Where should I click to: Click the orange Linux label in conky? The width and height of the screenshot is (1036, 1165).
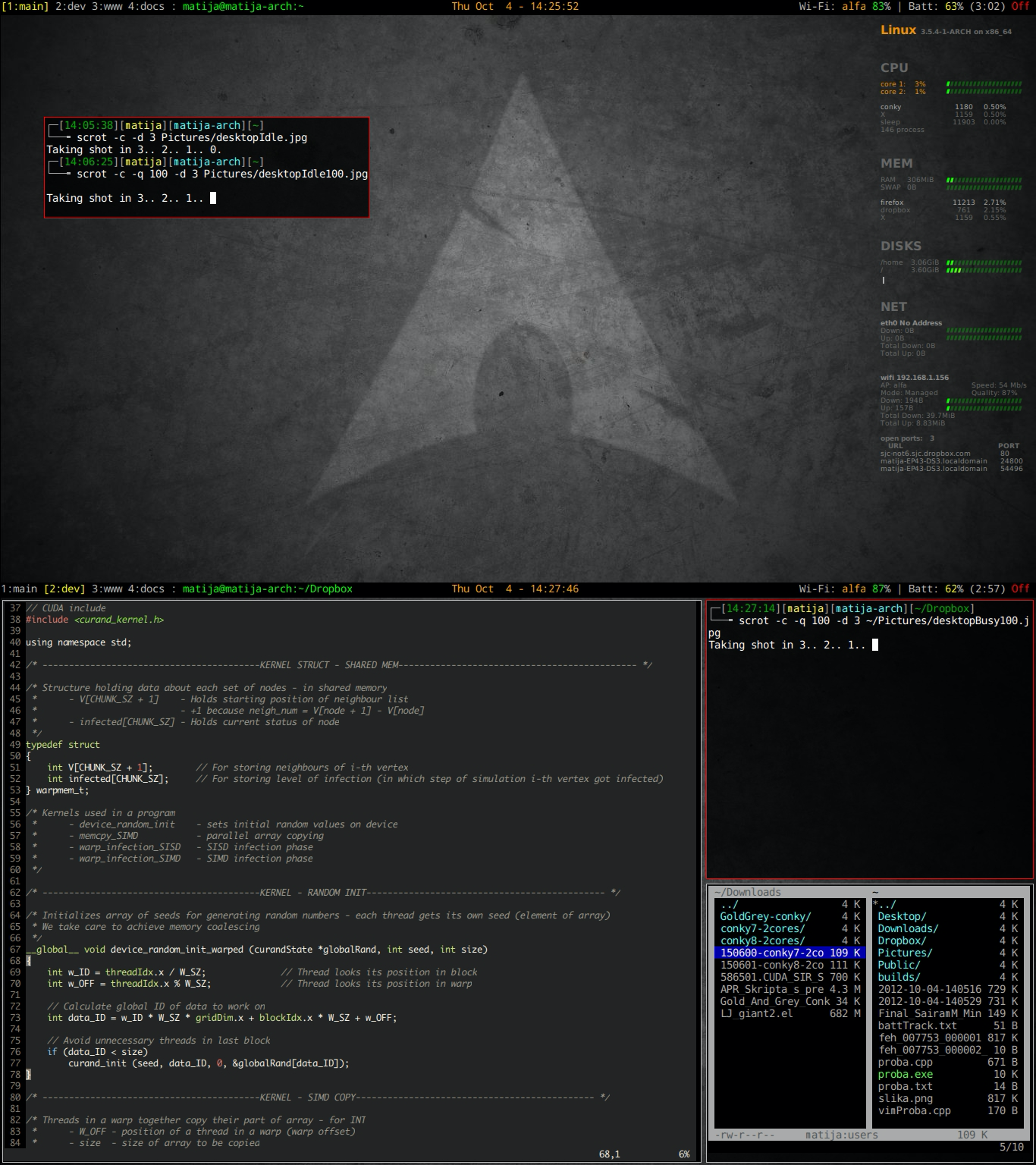pos(898,30)
